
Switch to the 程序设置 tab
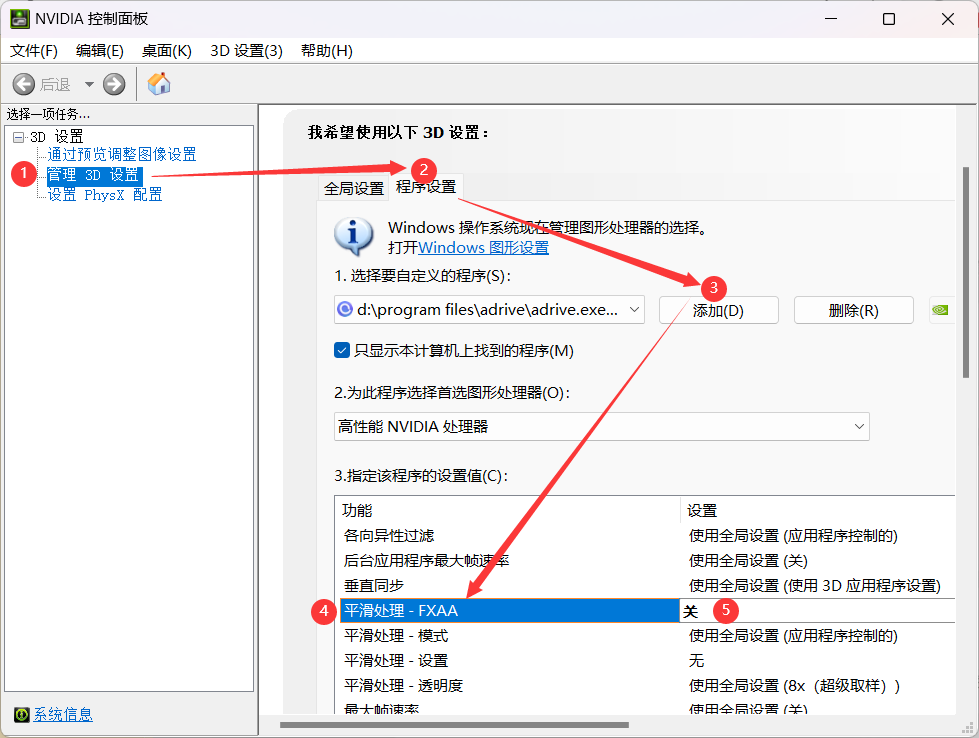click(426, 187)
